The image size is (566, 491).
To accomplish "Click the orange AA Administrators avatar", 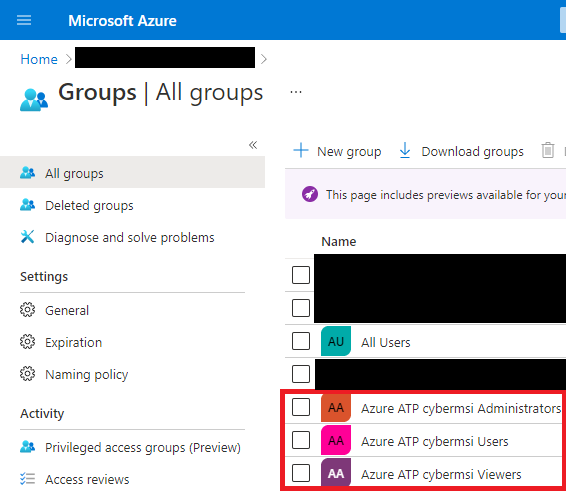I will pos(336,408).
